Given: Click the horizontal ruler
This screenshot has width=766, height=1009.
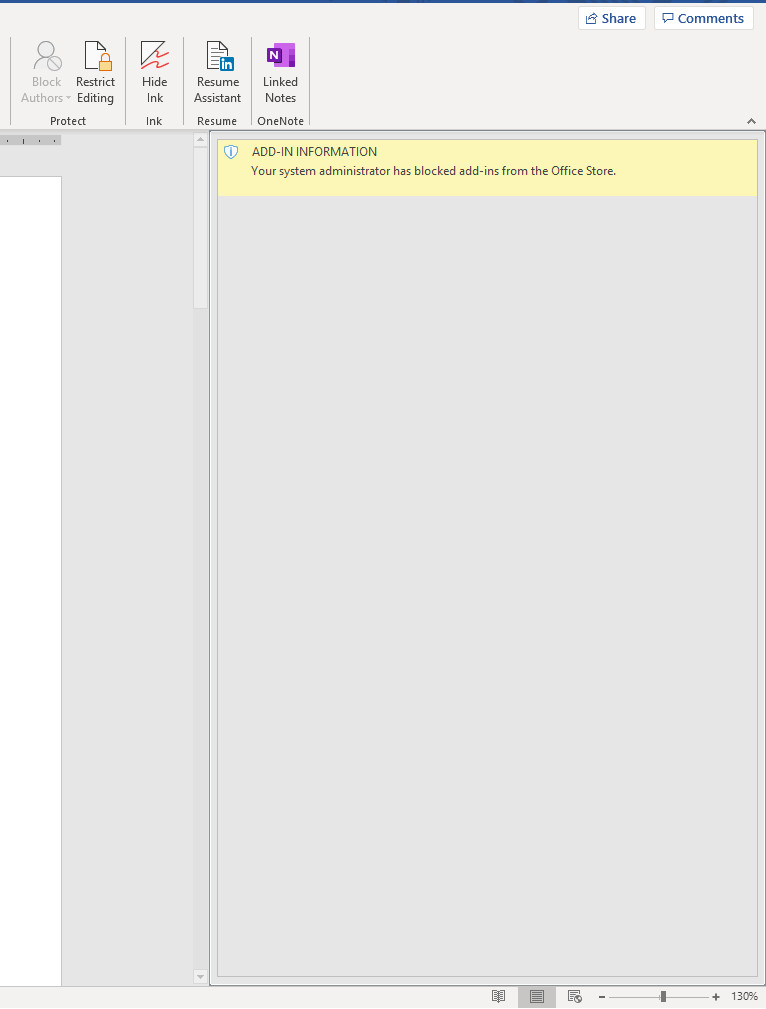Looking at the screenshot, I should tap(30, 140).
